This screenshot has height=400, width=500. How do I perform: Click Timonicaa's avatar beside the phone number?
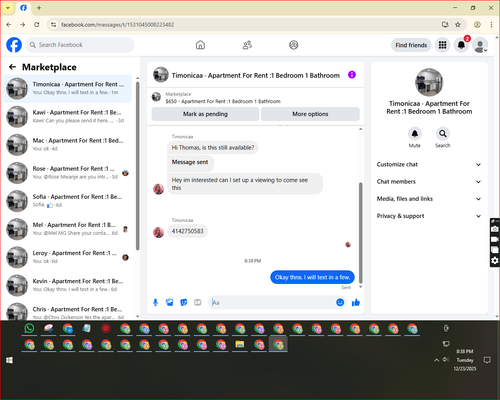158,232
